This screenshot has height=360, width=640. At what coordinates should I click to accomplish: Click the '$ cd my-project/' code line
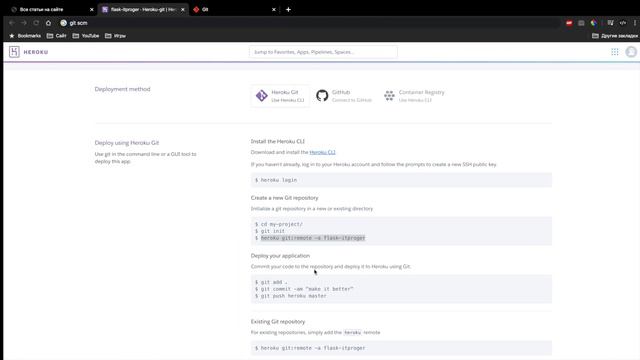click(x=279, y=224)
